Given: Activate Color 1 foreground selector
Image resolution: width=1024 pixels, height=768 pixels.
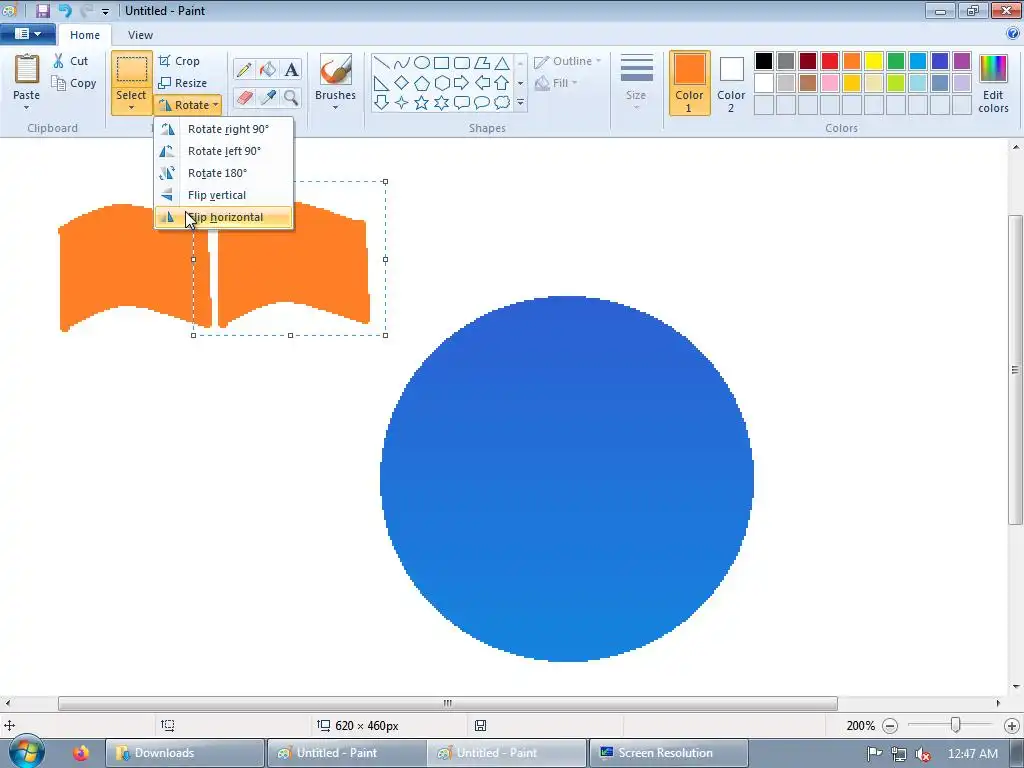Looking at the screenshot, I should (690, 84).
